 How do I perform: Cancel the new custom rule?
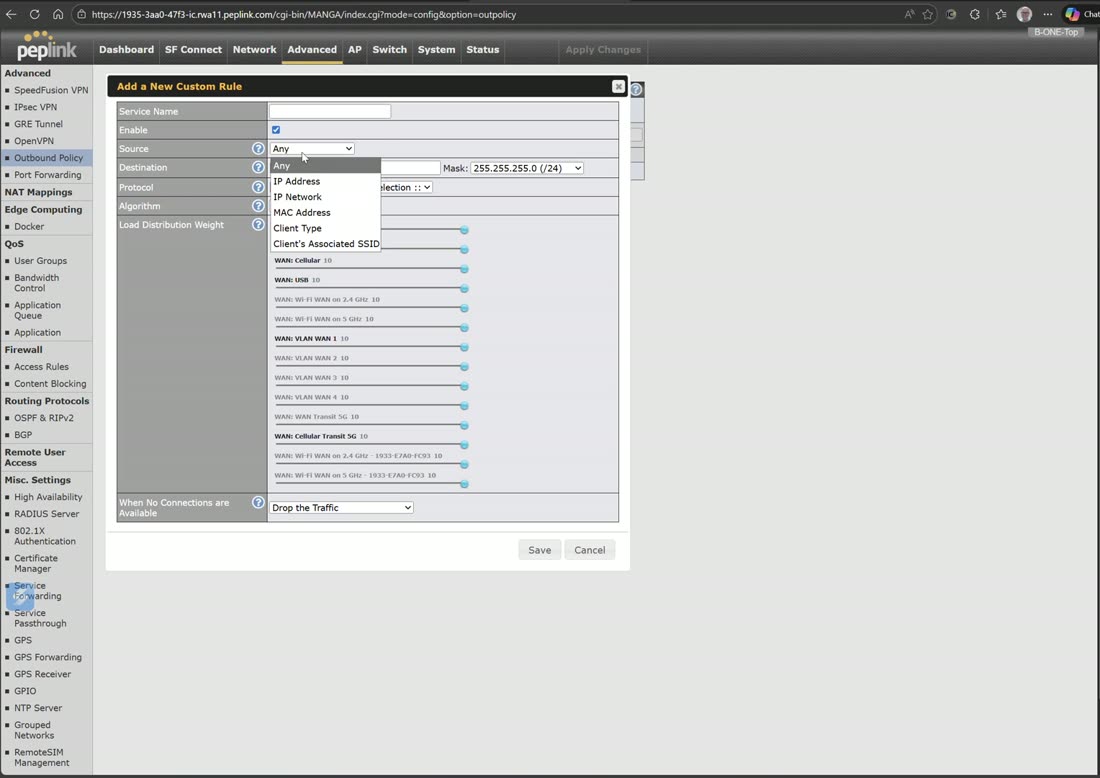[589, 550]
